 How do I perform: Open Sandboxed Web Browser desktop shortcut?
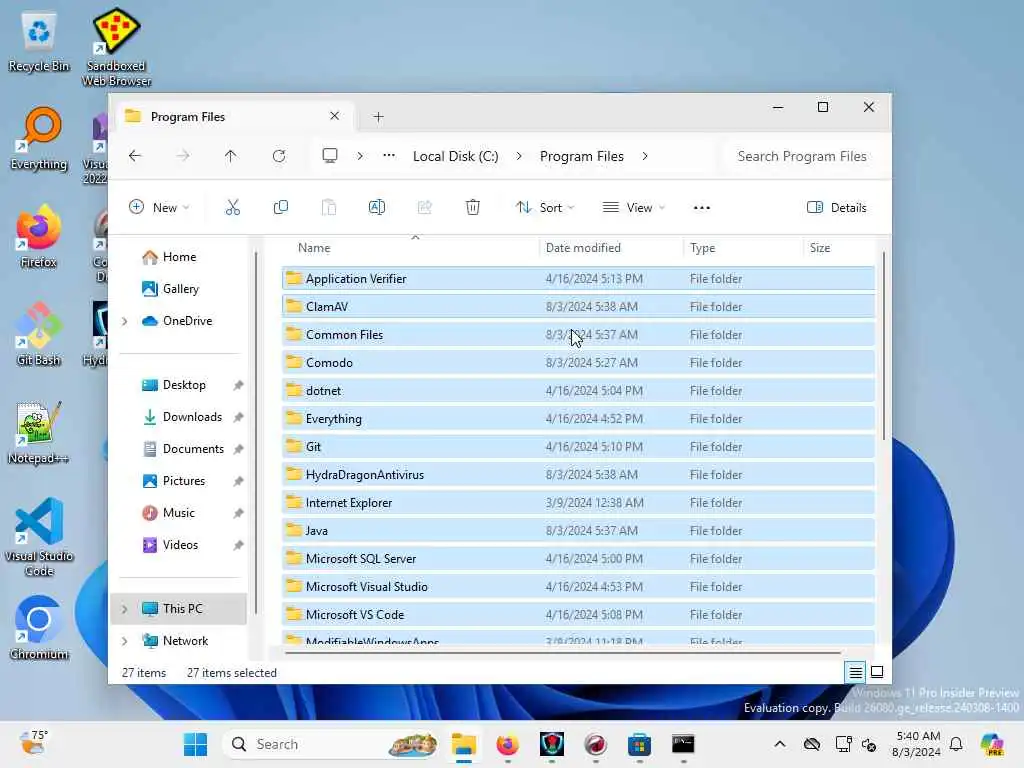point(116,47)
